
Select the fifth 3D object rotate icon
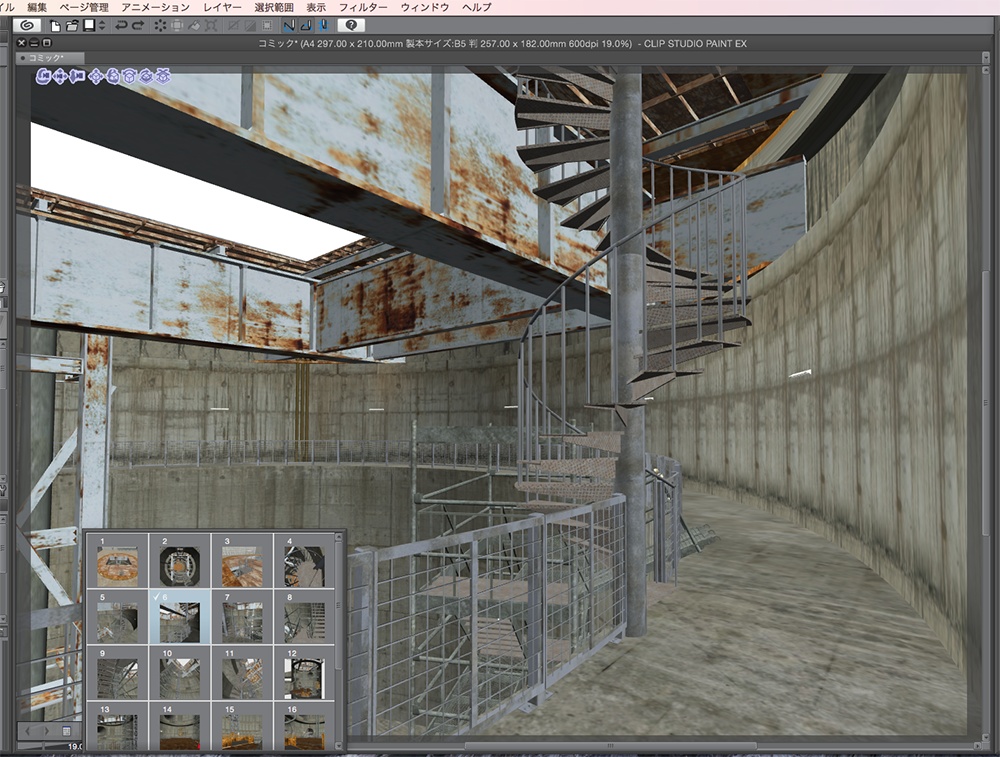(x=113, y=77)
